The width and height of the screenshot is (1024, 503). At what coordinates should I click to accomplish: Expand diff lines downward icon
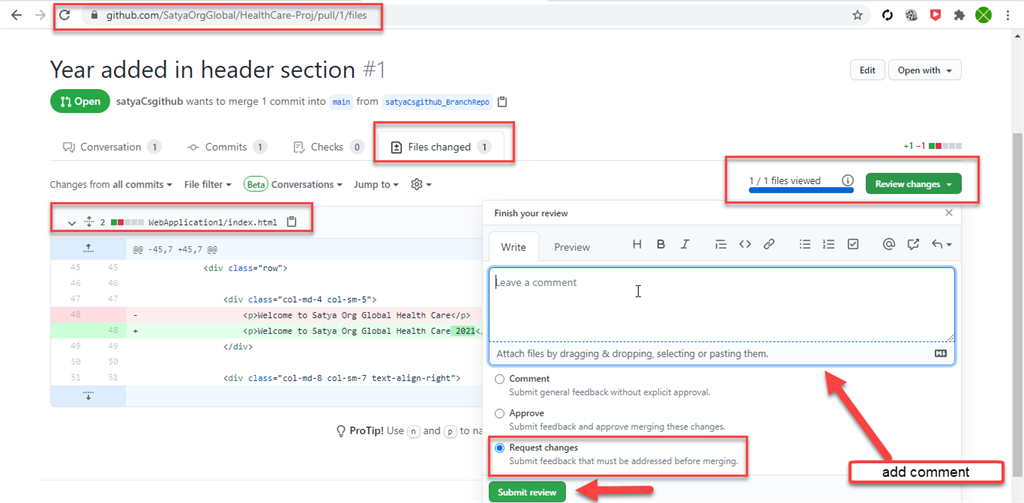point(88,396)
